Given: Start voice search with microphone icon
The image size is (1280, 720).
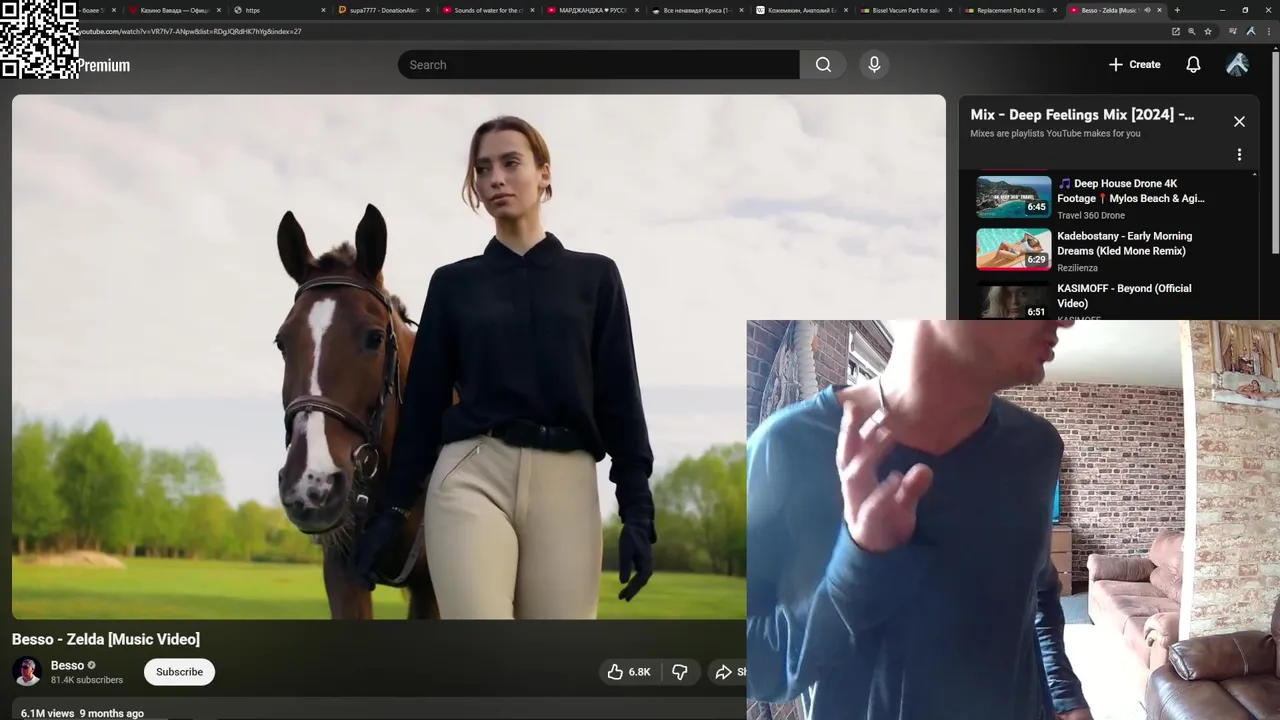Looking at the screenshot, I should point(874,65).
